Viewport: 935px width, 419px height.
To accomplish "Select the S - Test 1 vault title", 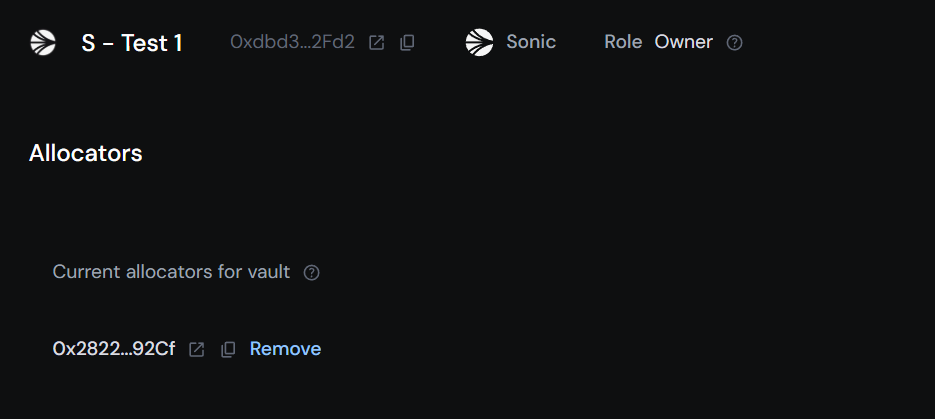I will pyautogui.click(x=132, y=43).
